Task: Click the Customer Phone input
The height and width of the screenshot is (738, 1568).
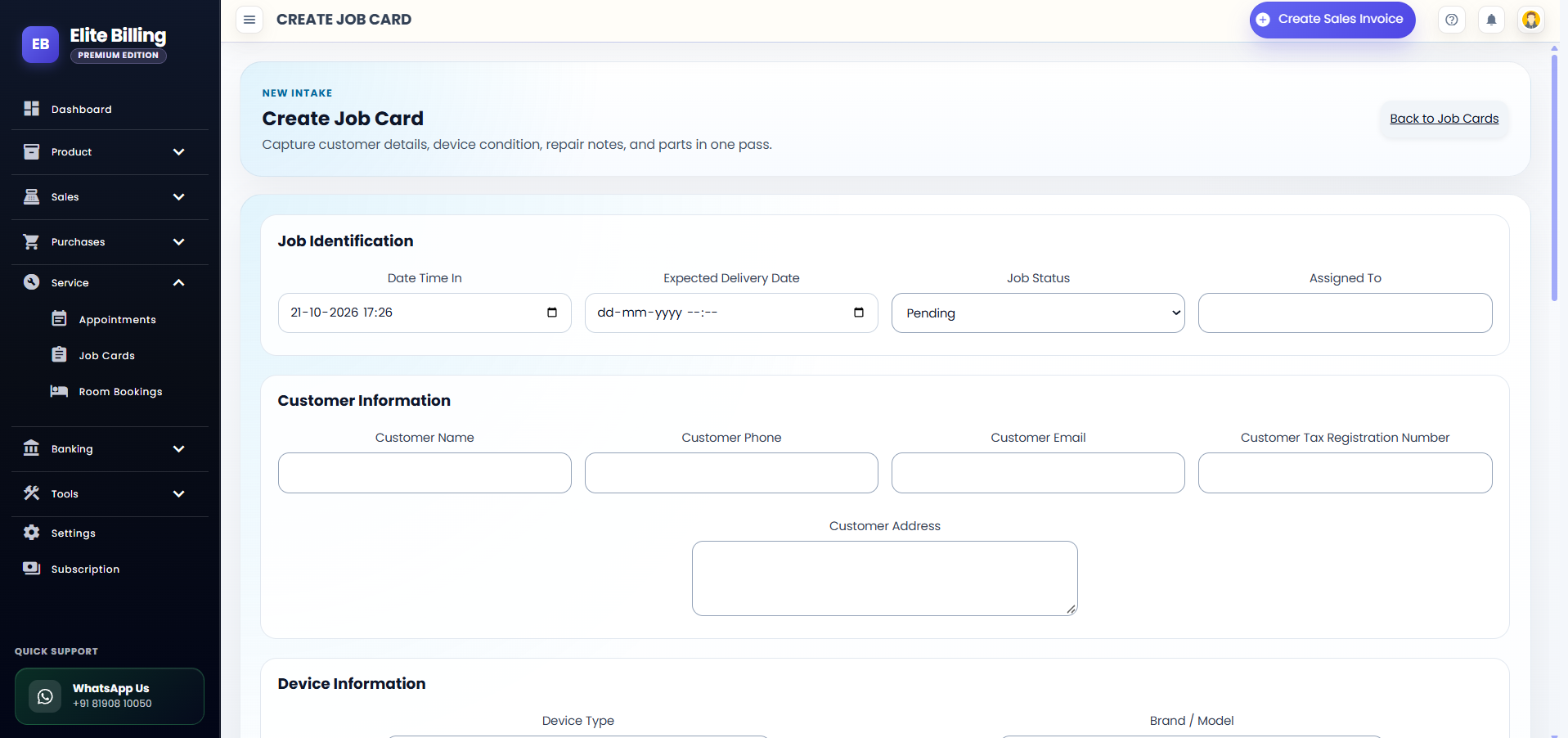Action: tap(731, 473)
